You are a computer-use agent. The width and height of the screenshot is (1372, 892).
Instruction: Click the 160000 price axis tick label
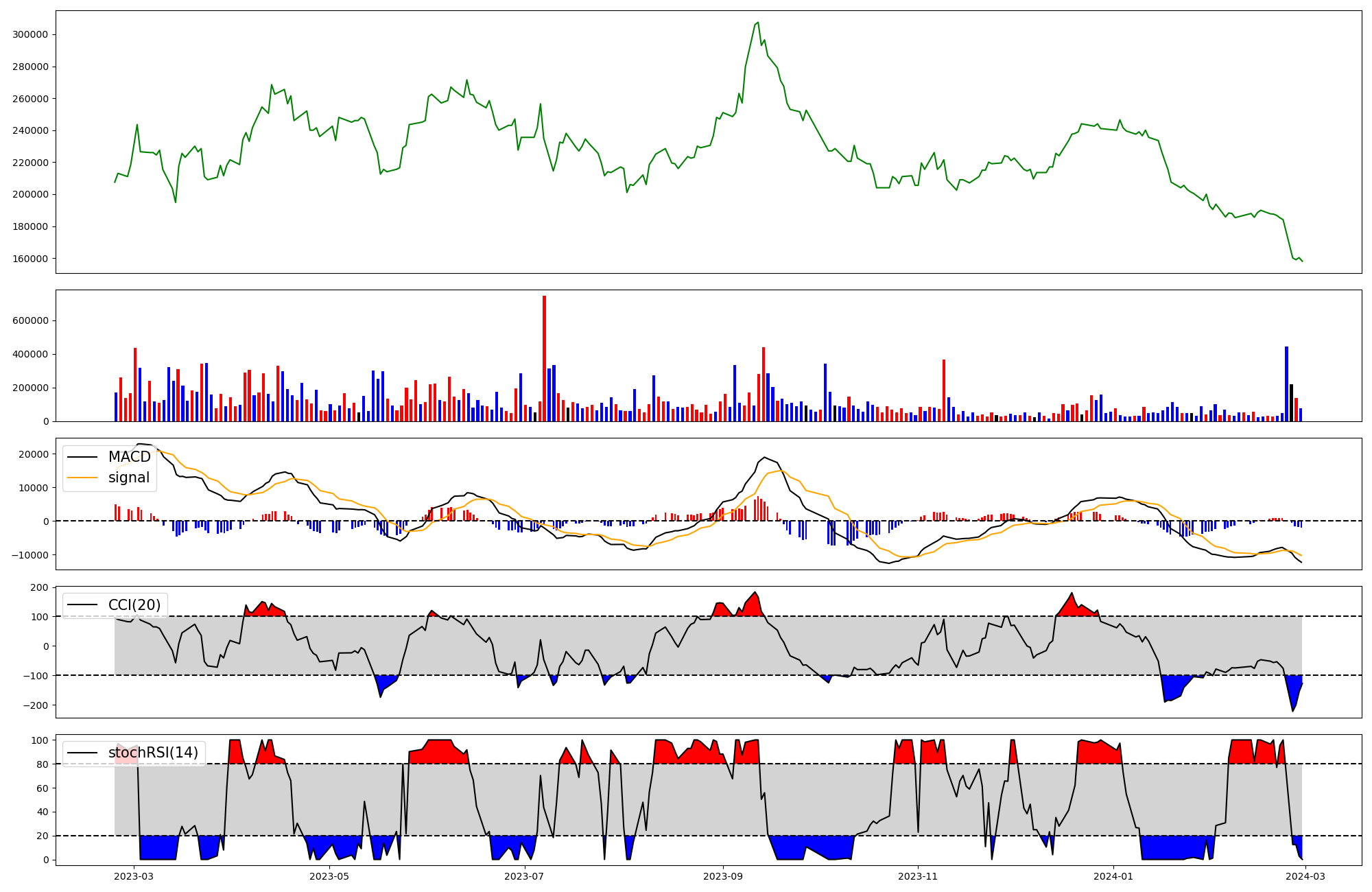31,259
